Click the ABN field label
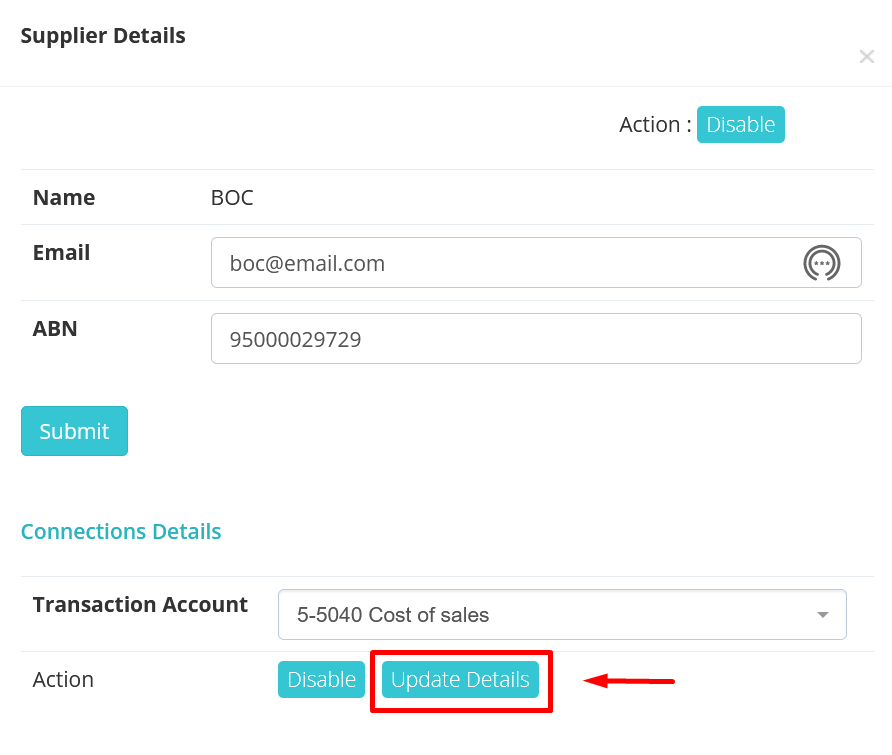The height and width of the screenshot is (755, 892). [x=55, y=328]
